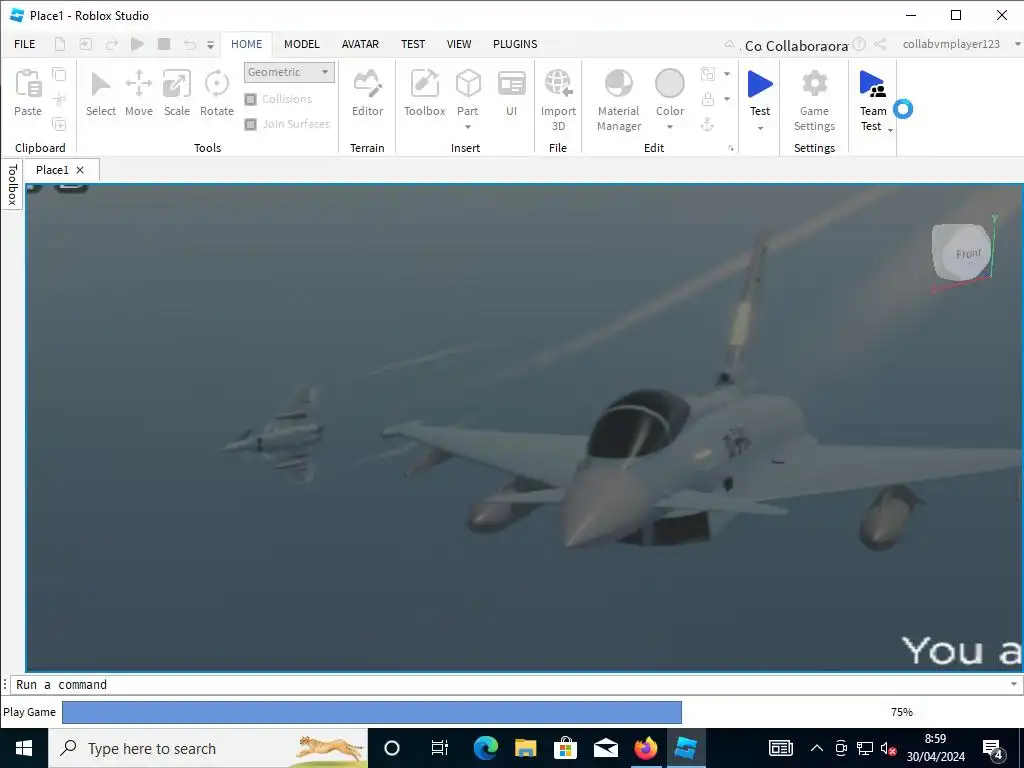The image size is (1024, 768).
Task: Click the Duplicate icon in Clipboard group
Action: pyautogui.click(x=59, y=124)
